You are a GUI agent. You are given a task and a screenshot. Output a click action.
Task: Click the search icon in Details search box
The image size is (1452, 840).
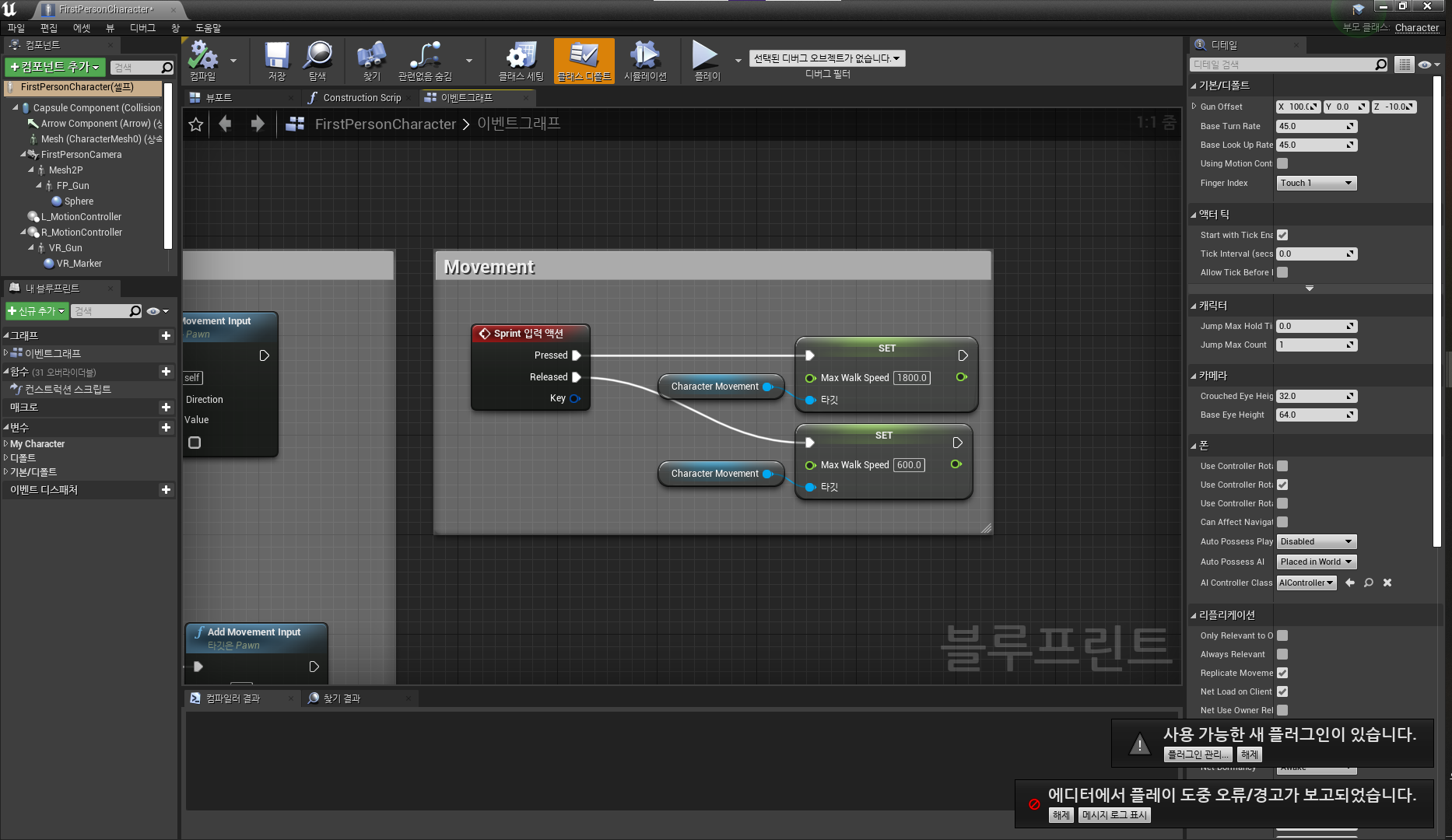point(1381,65)
